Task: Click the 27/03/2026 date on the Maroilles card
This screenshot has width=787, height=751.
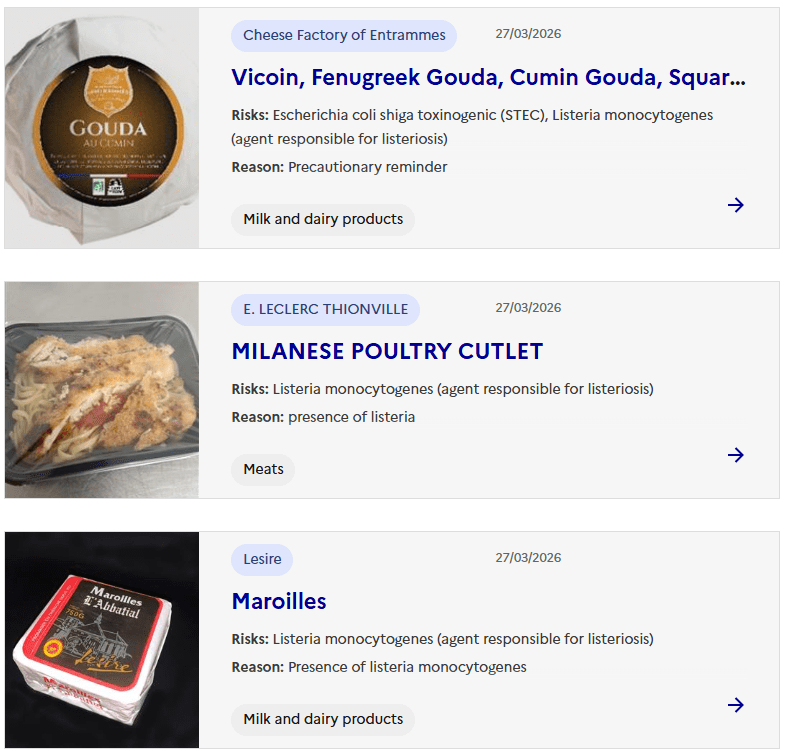Action: coord(528,558)
